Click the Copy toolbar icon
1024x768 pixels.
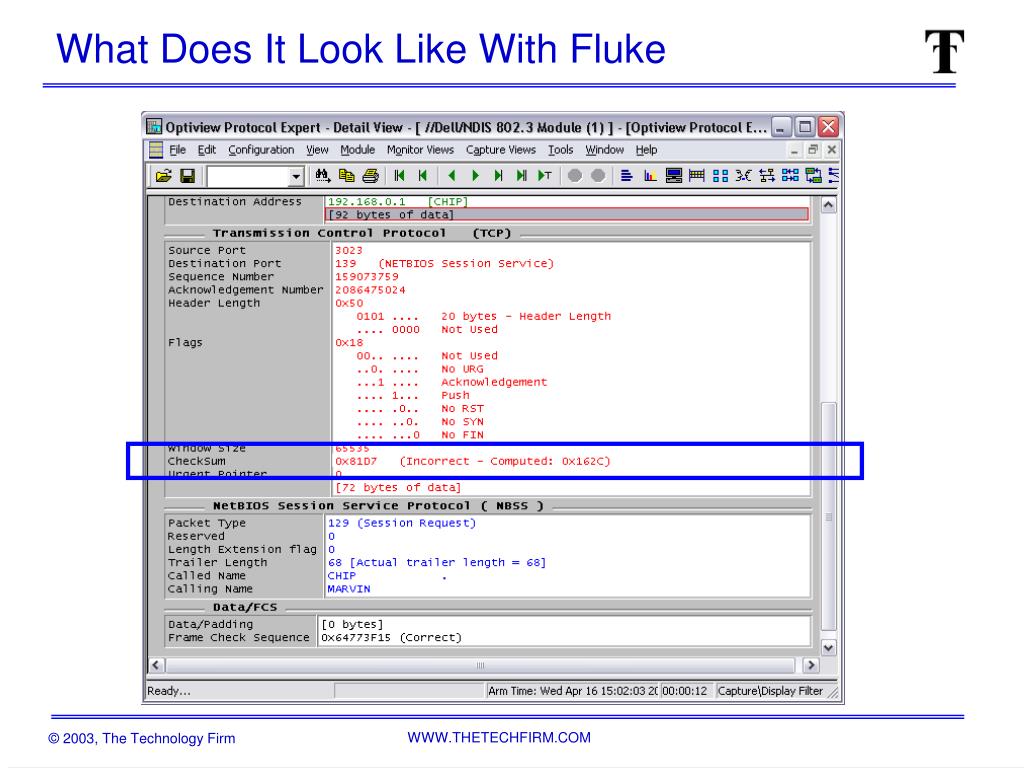tap(347, 176)
